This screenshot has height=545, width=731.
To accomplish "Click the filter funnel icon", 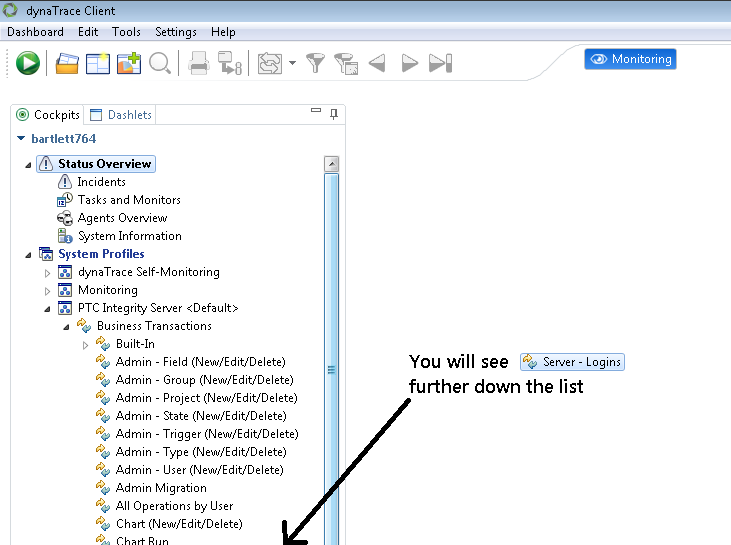I will coord(315,63).
